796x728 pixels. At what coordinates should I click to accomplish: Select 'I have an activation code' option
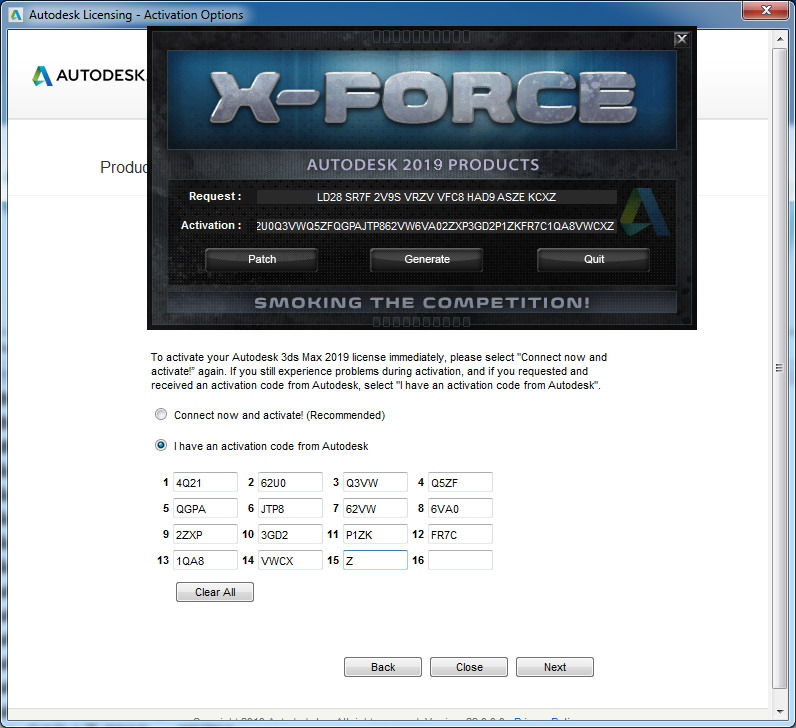[x=161, y=445]
